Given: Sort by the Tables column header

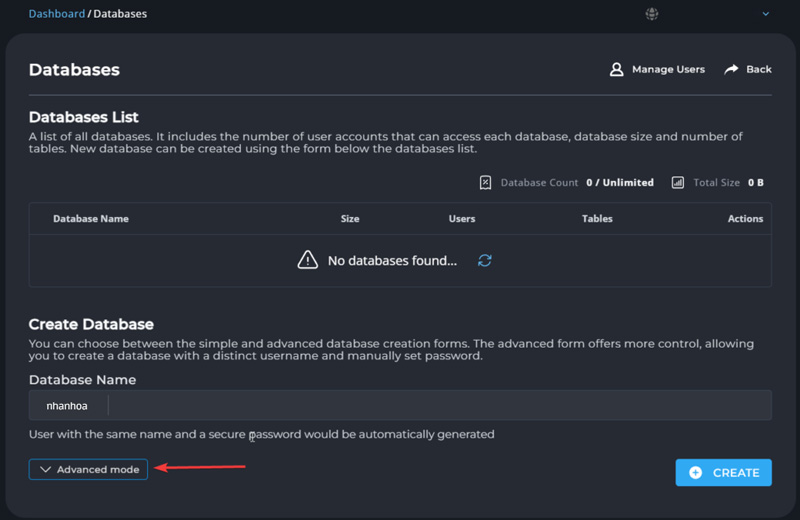Looking at the screenshot, I should 597,218.
